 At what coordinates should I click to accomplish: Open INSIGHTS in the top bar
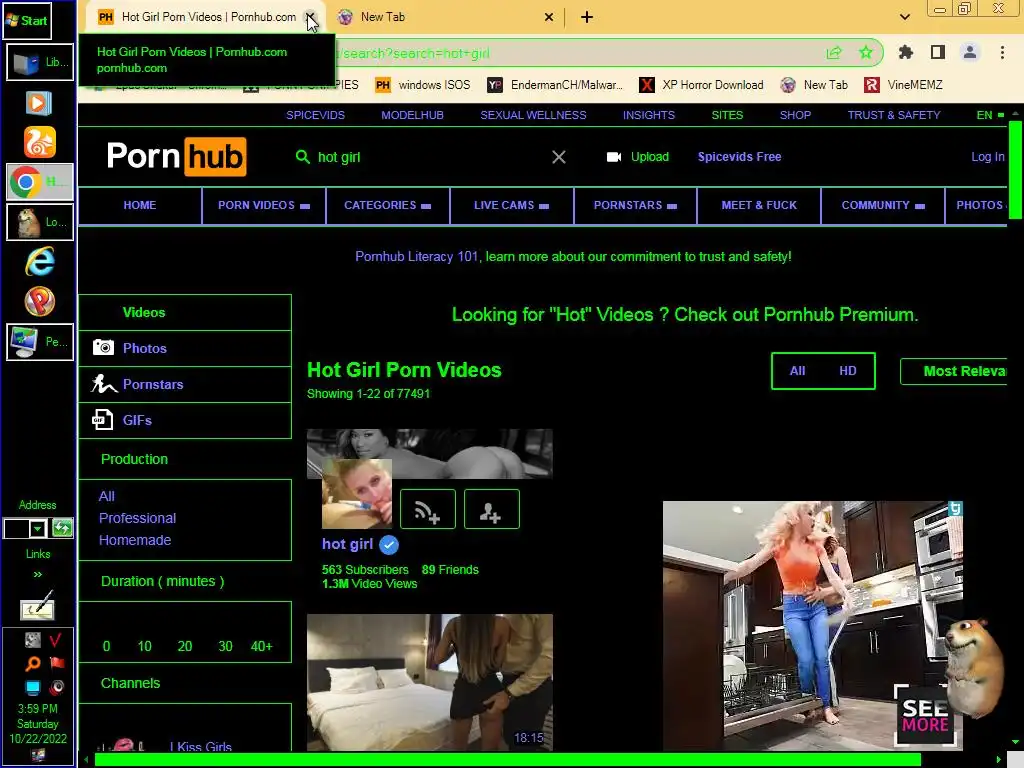pos(648,115)
